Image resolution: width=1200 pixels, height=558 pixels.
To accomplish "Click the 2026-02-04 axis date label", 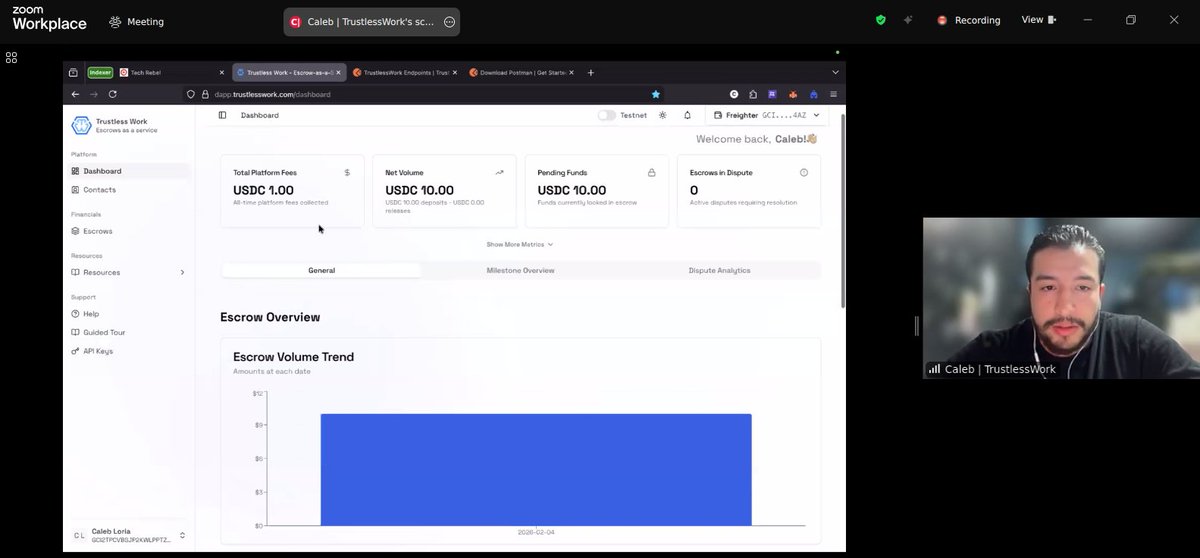I will coord(536,532).
